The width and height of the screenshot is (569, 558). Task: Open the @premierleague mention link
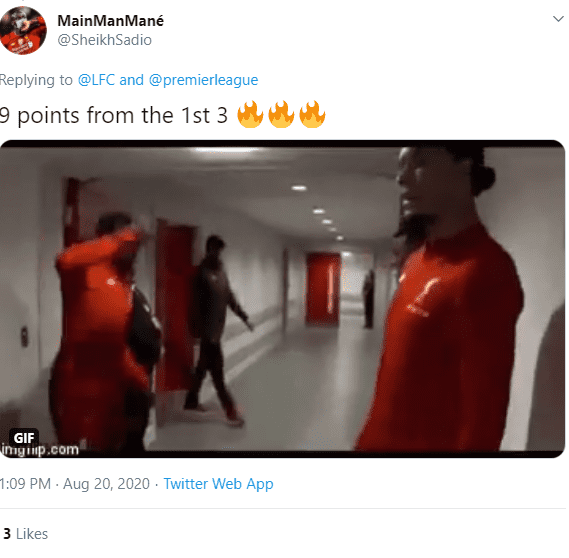(x=204, y=80)
